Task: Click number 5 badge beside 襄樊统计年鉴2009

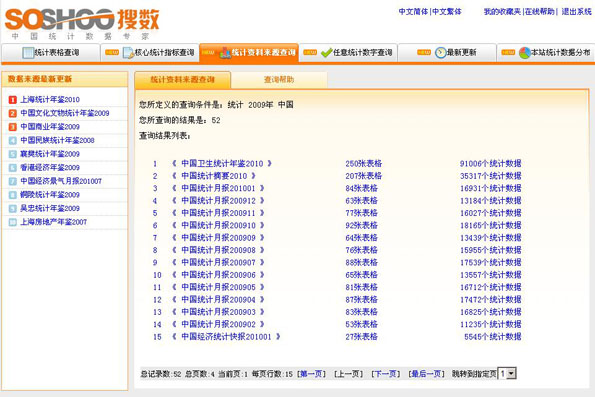Action: [13, 154]
